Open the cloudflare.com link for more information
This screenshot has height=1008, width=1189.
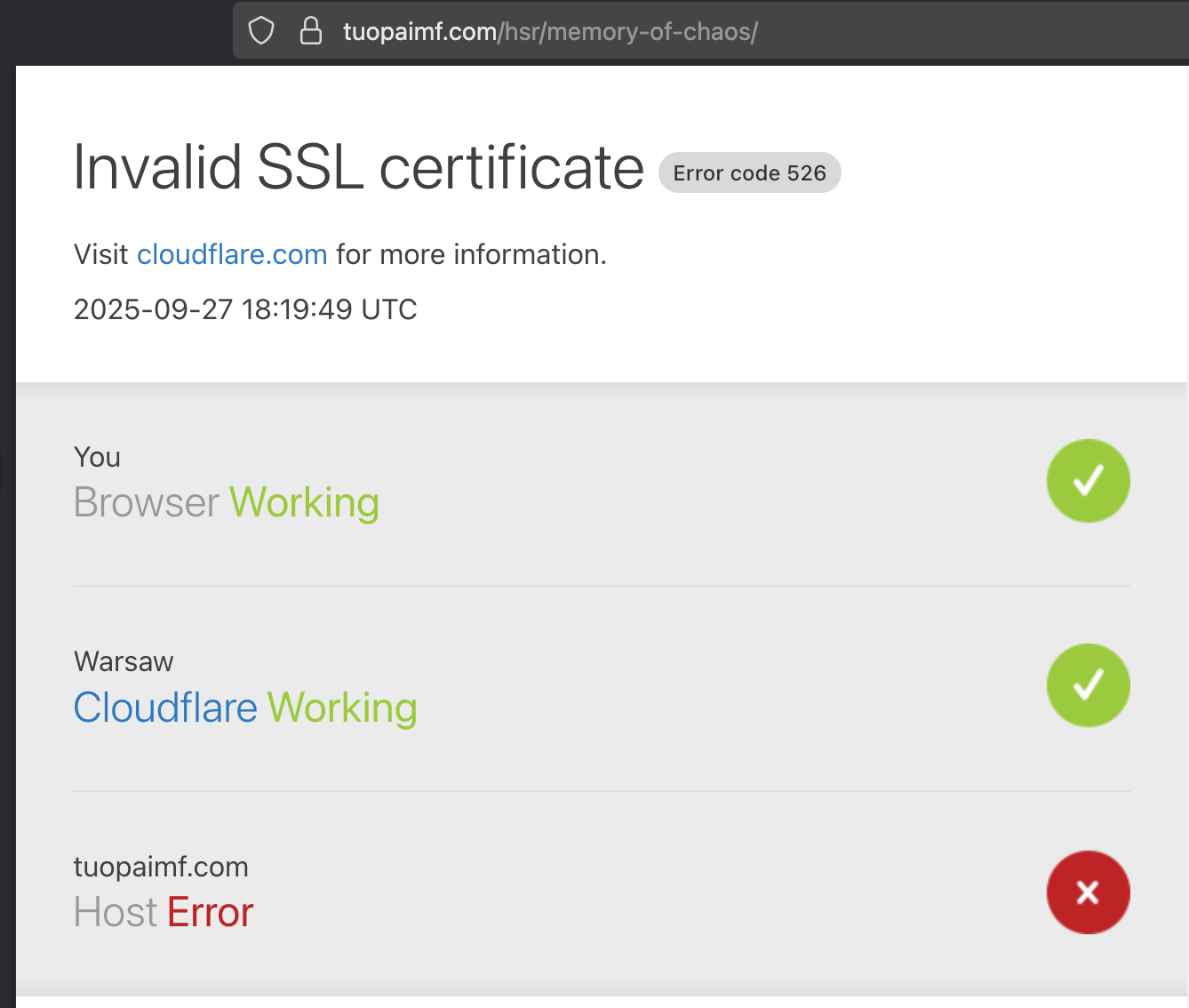[x=232, y=254]
